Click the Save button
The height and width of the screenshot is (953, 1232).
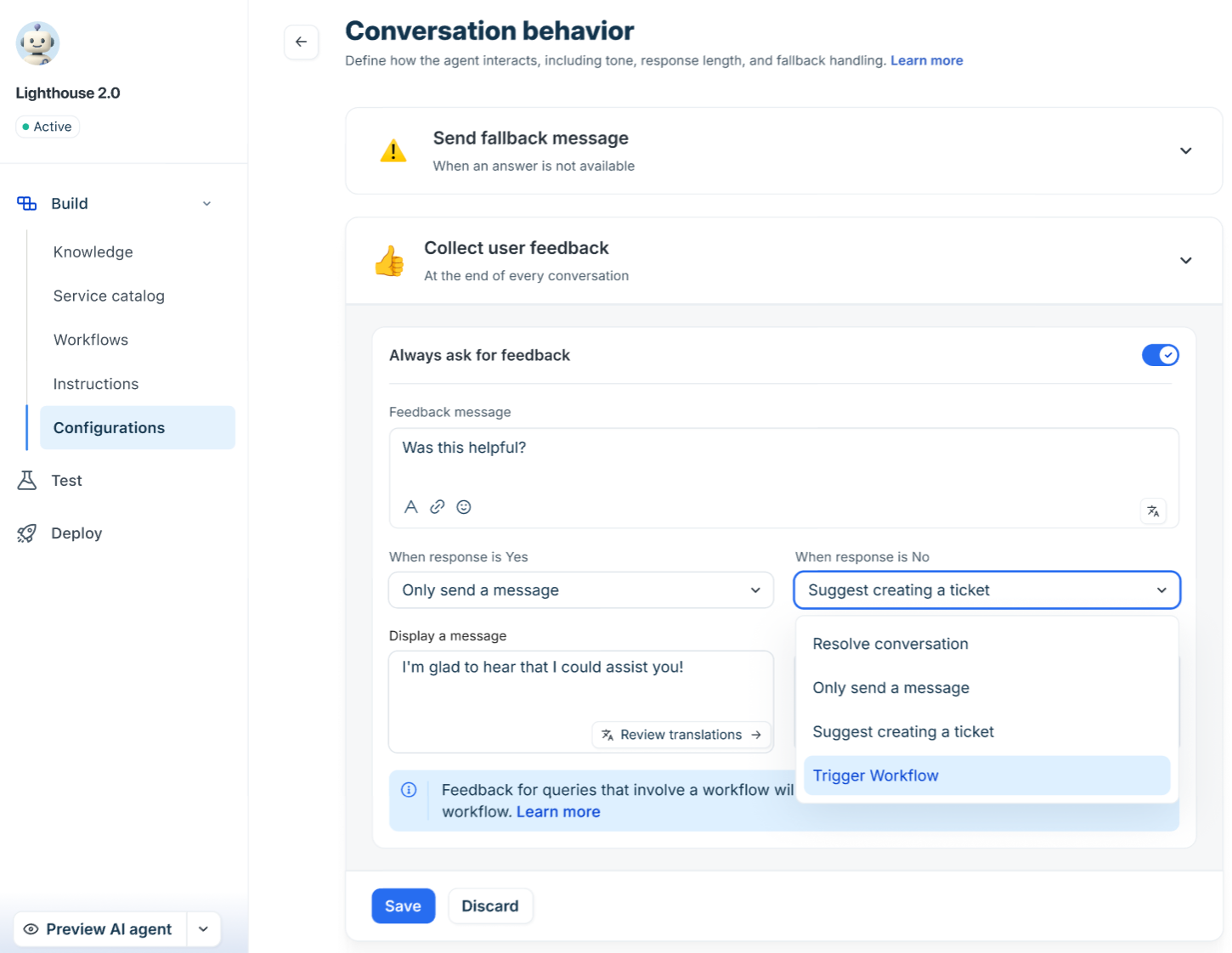[404, 906]
